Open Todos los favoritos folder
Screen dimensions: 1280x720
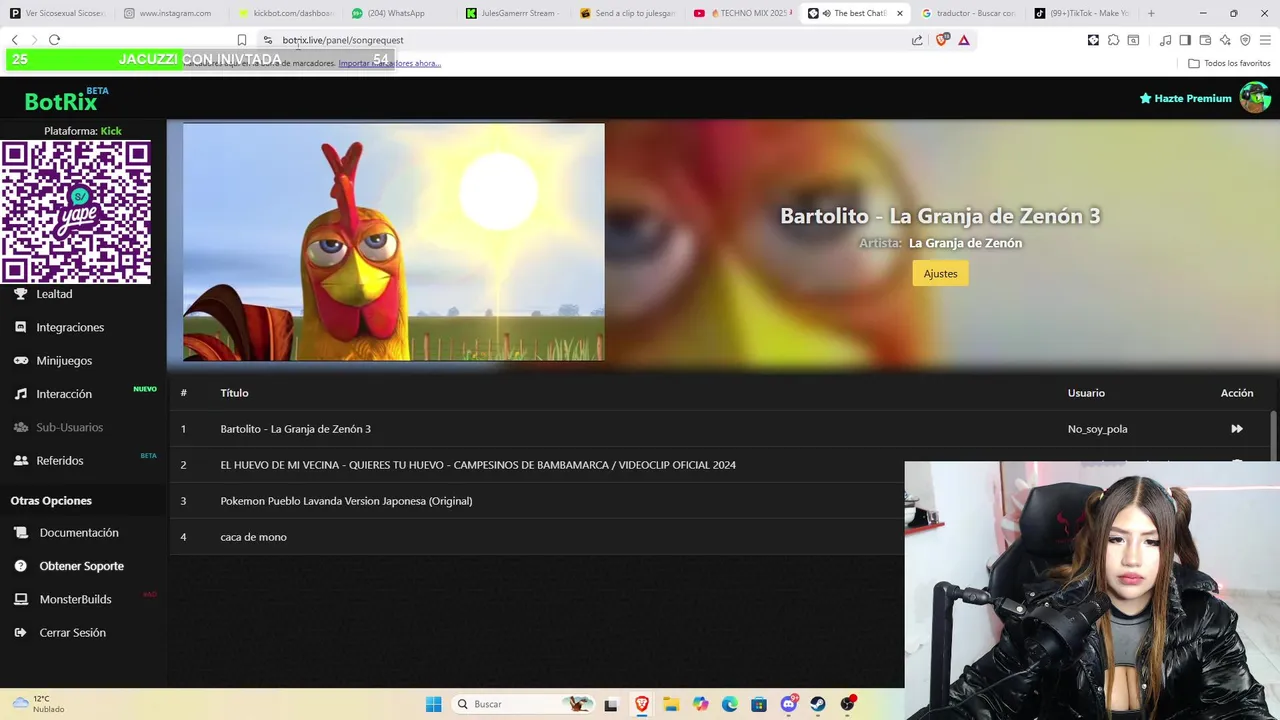(1229, 63)
